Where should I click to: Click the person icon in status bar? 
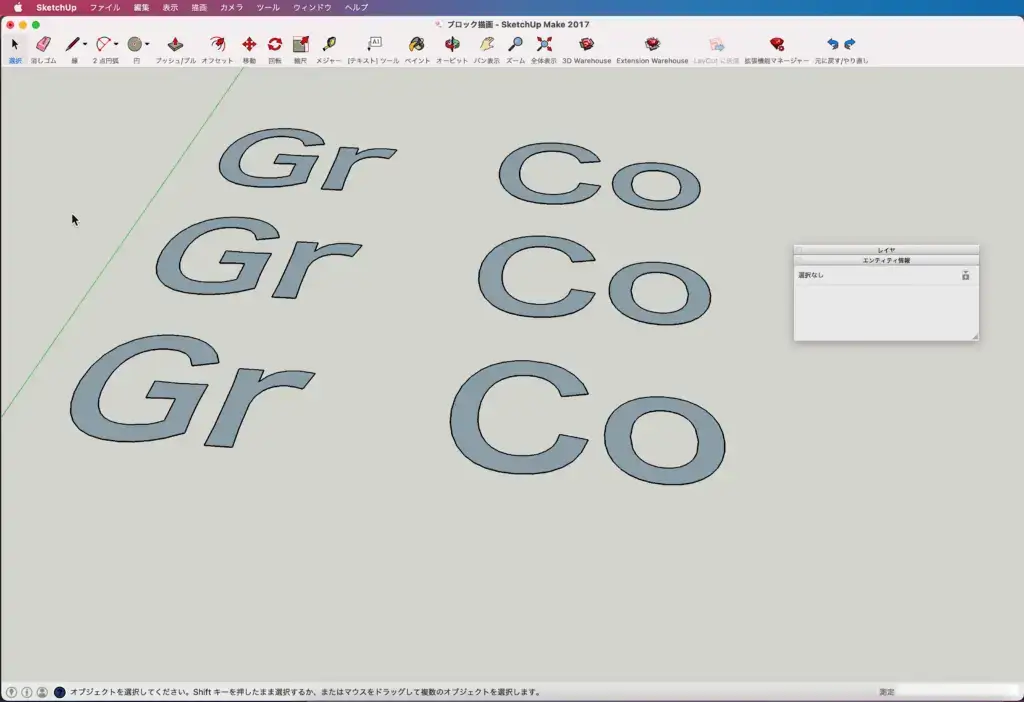coord(42,692)
